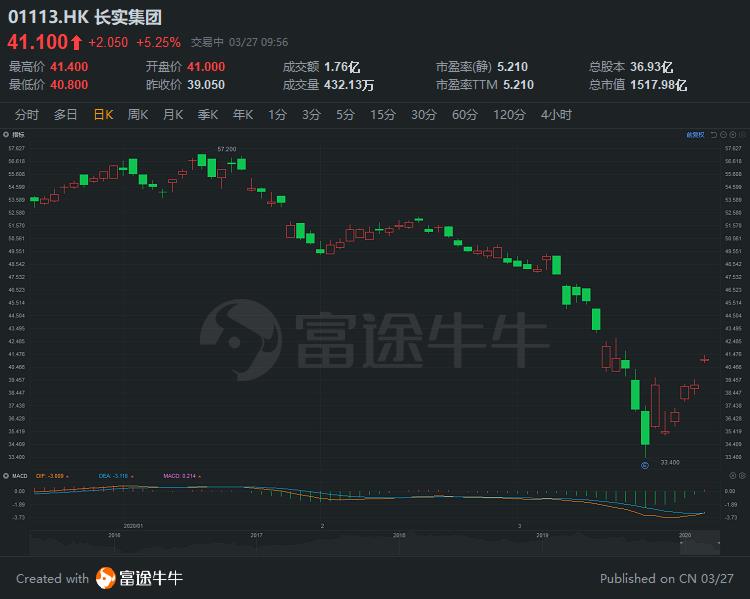Click the 交易中 03/27 09:56 status text
The image size is (750, 599).
click(239, 43)
